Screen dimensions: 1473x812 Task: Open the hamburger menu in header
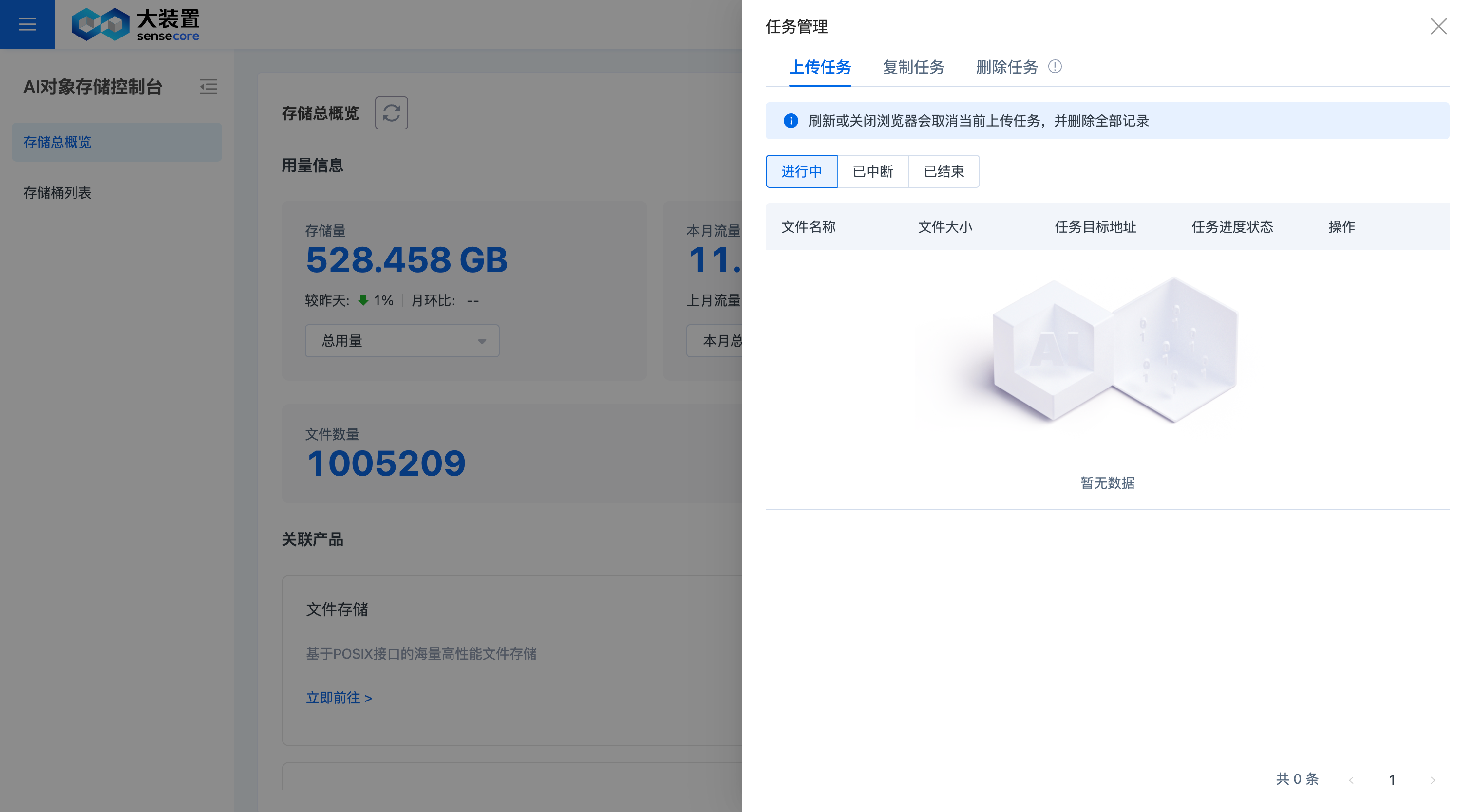tap(27, 24)
